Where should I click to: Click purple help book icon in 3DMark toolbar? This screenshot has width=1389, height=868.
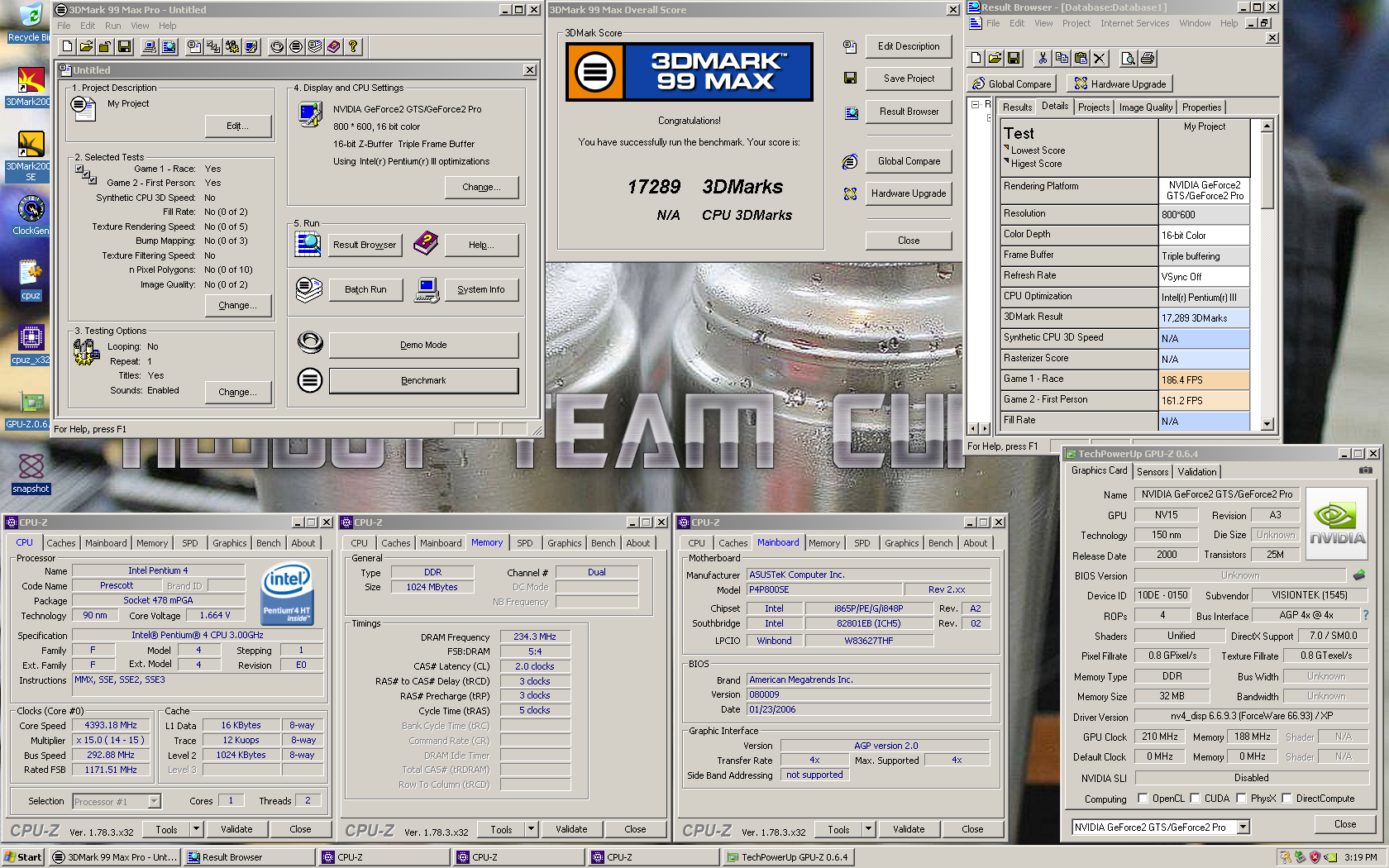334,47
